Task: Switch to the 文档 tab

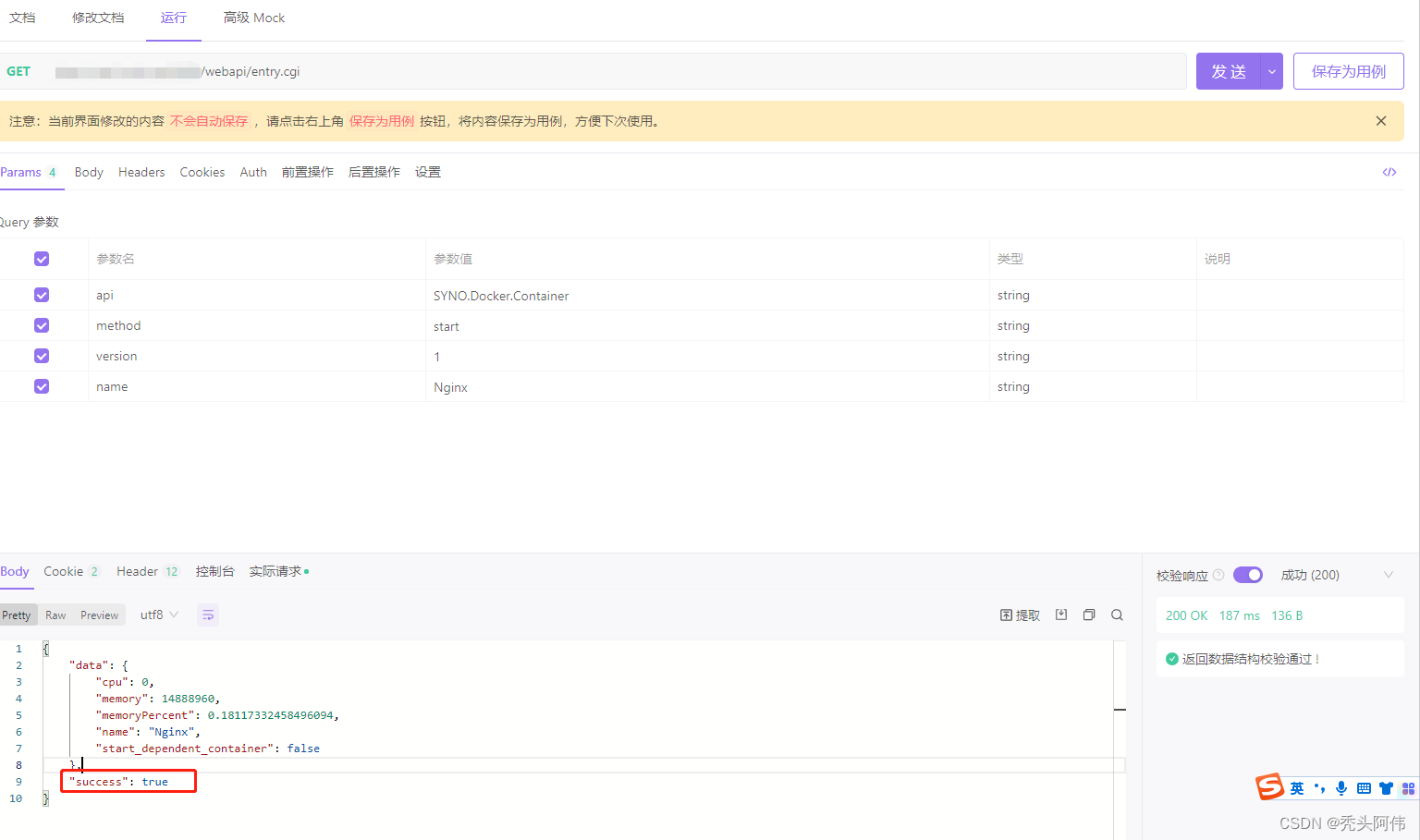Action: coord(22,18)
